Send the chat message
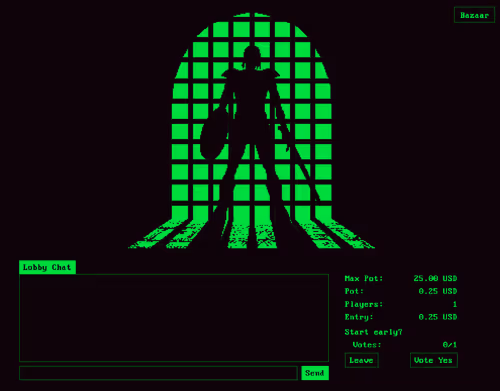 point(315,373)
